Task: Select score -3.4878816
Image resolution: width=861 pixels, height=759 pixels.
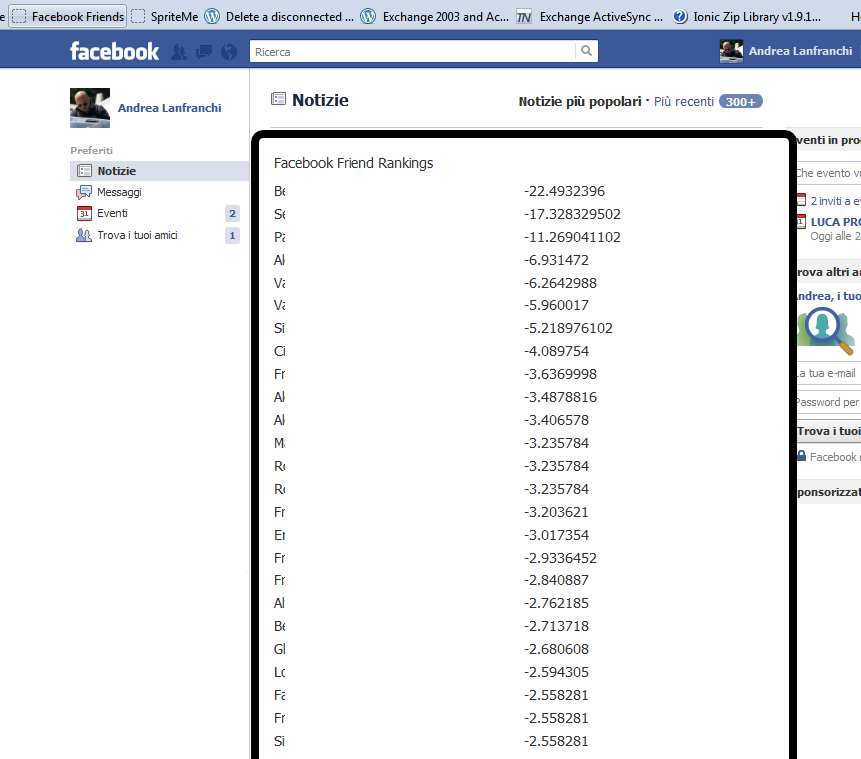Action: 560,397
